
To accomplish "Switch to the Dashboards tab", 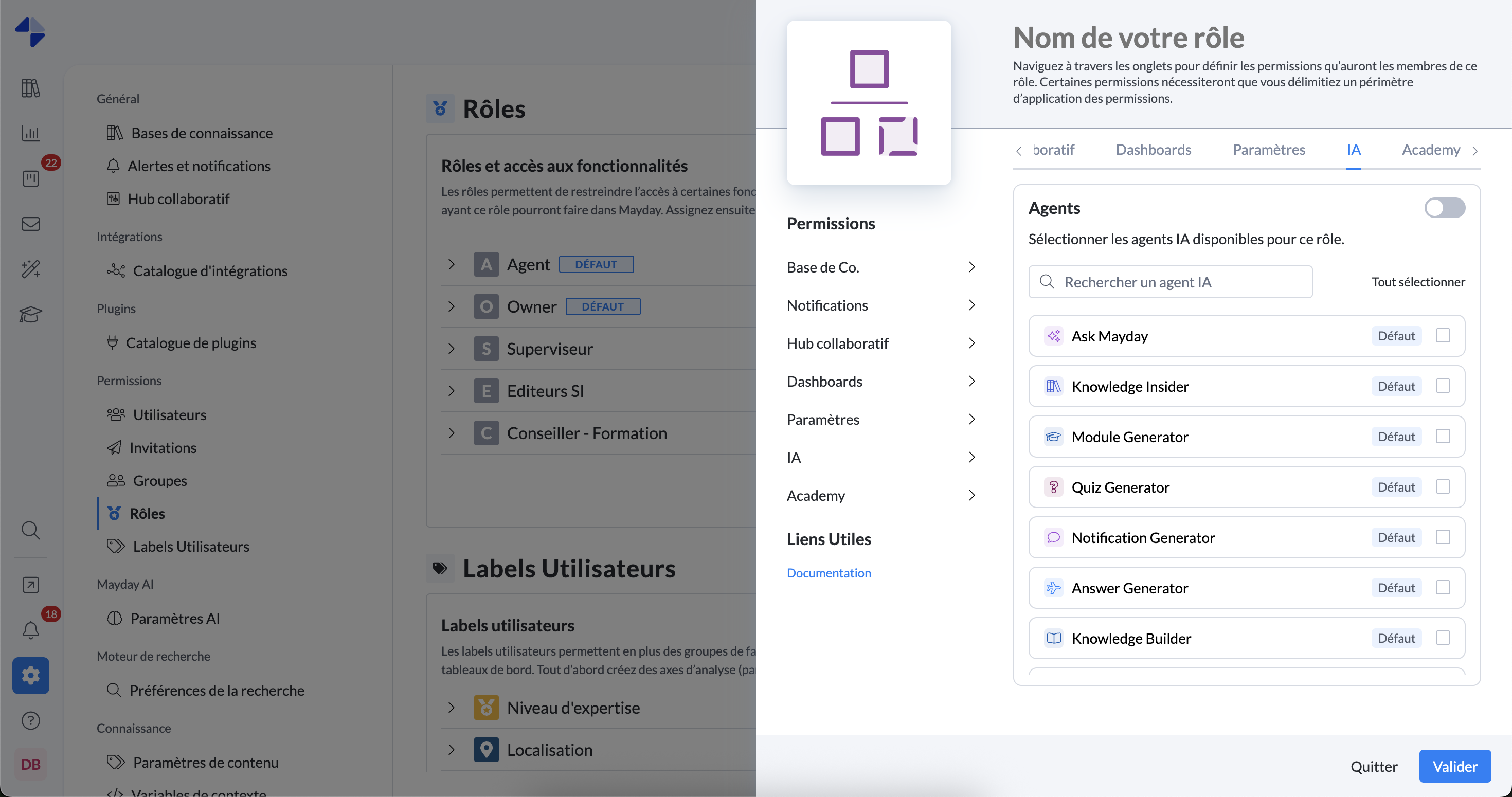I will (x=1153, y=150).
